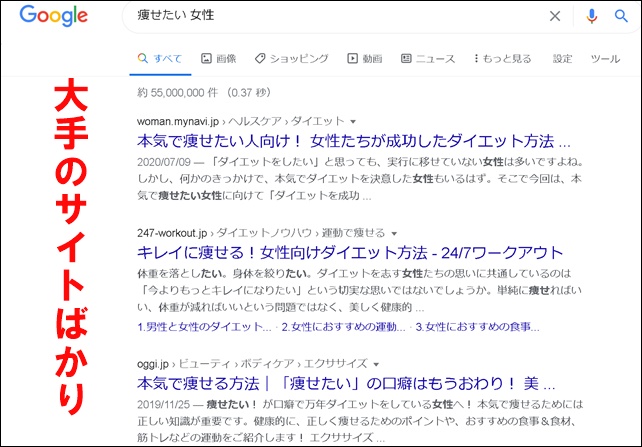Clear the search box with X icon
Viewport: 642px width, 447px height.
[x=556, y=16]
